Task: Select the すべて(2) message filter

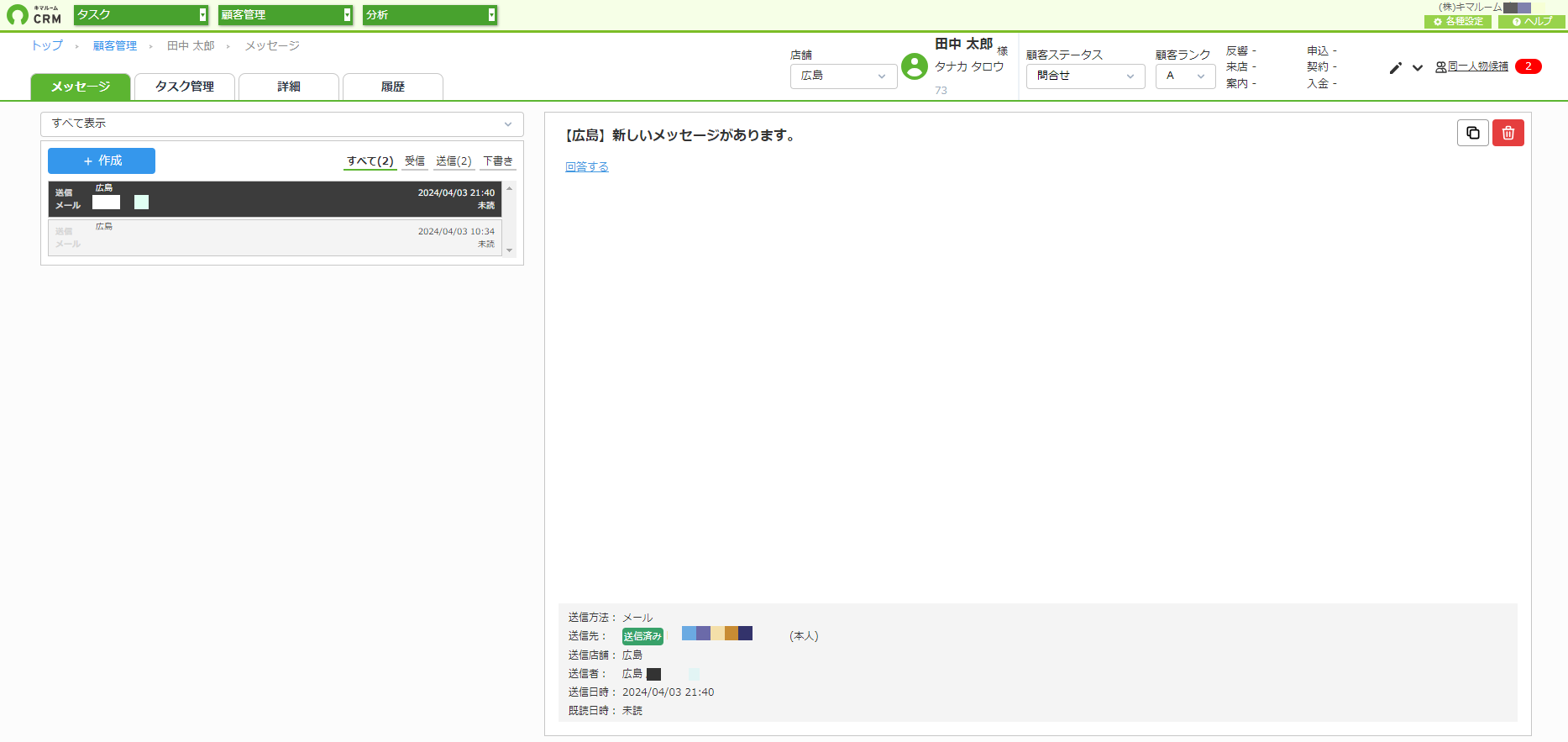Action: pyautogui.click(x=370, y=161)
